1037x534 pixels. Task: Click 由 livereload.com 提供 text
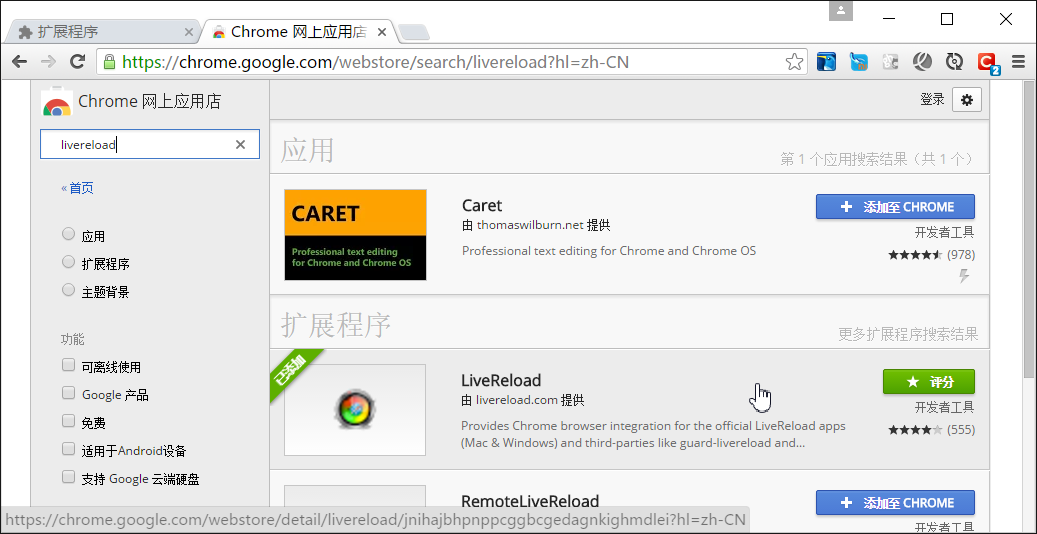522,400
